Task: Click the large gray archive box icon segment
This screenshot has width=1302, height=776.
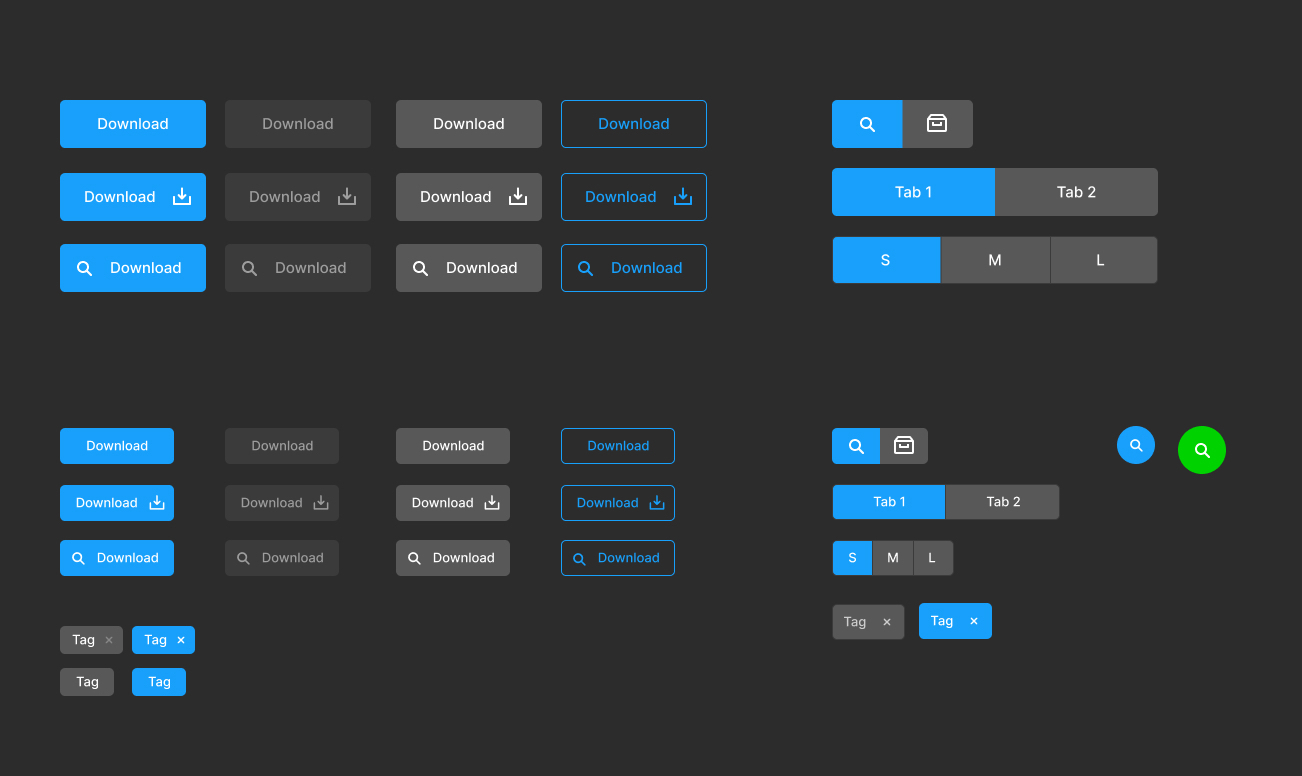Action: (937, 124)
